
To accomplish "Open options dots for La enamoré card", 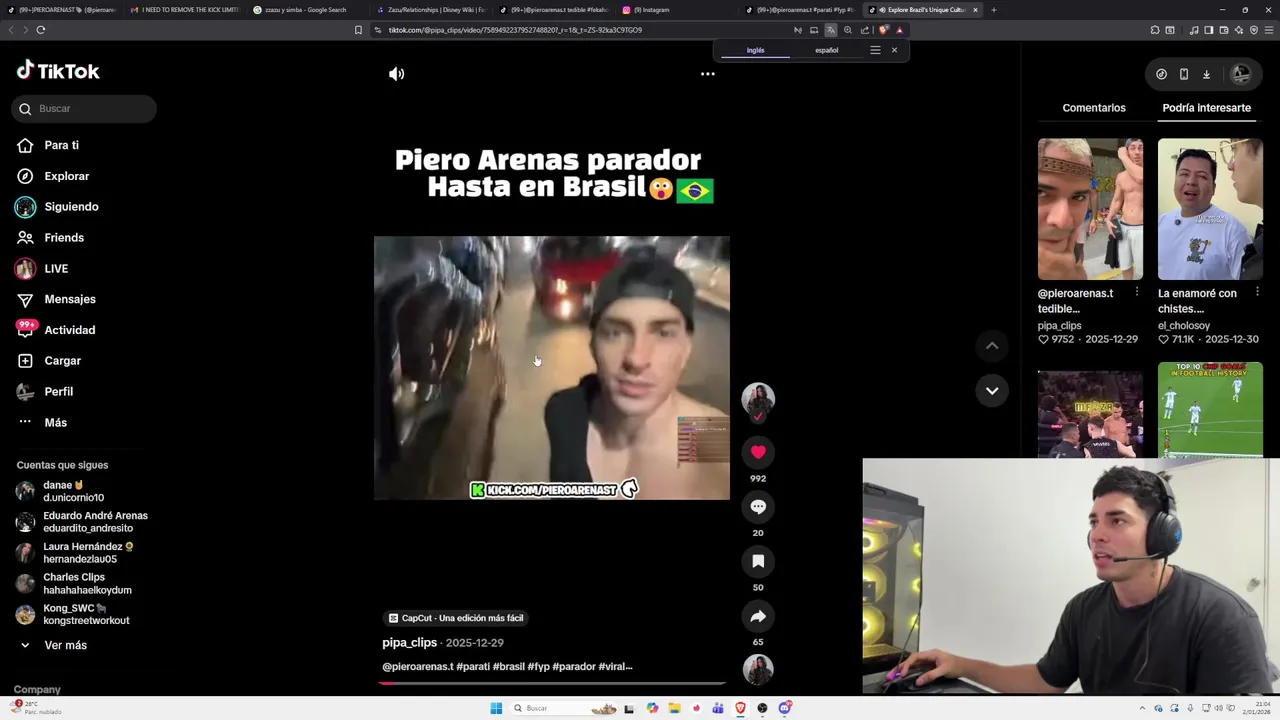I will click(1257, 292).
